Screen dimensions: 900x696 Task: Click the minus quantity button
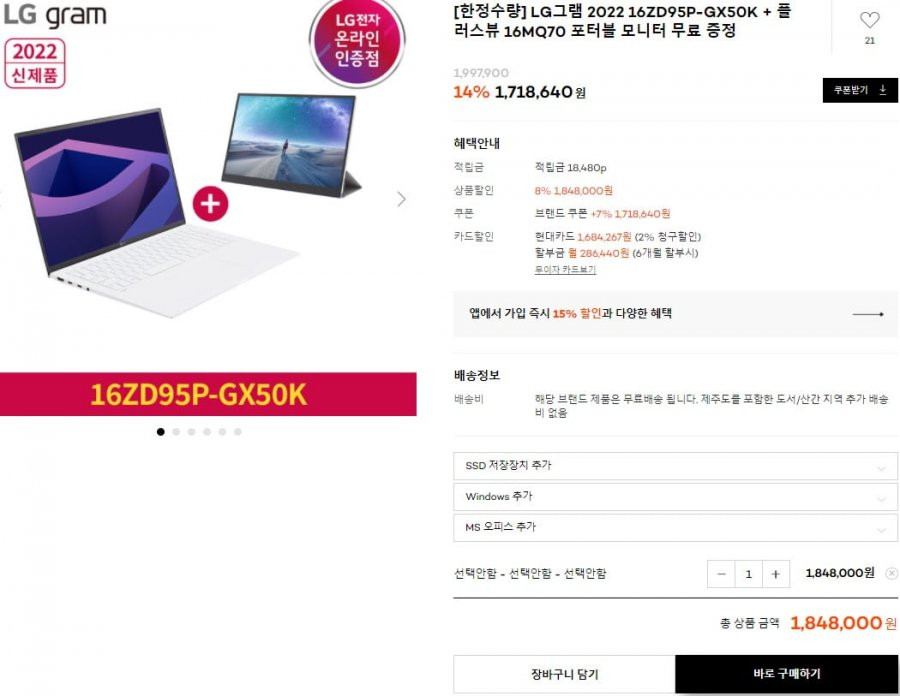click(721, 574)
